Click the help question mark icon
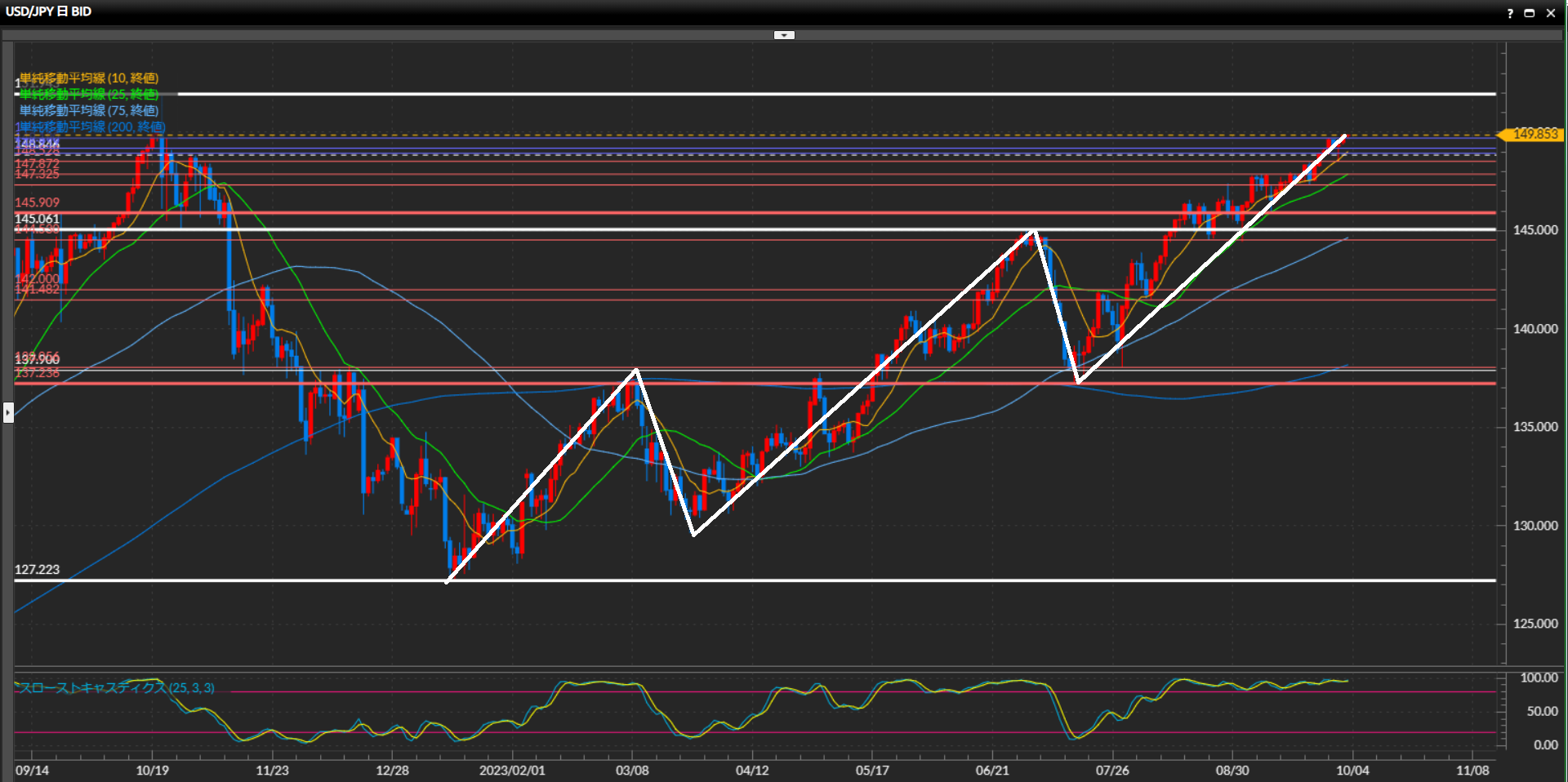The image size is (1568, 782). click(x=1509, y=13)
